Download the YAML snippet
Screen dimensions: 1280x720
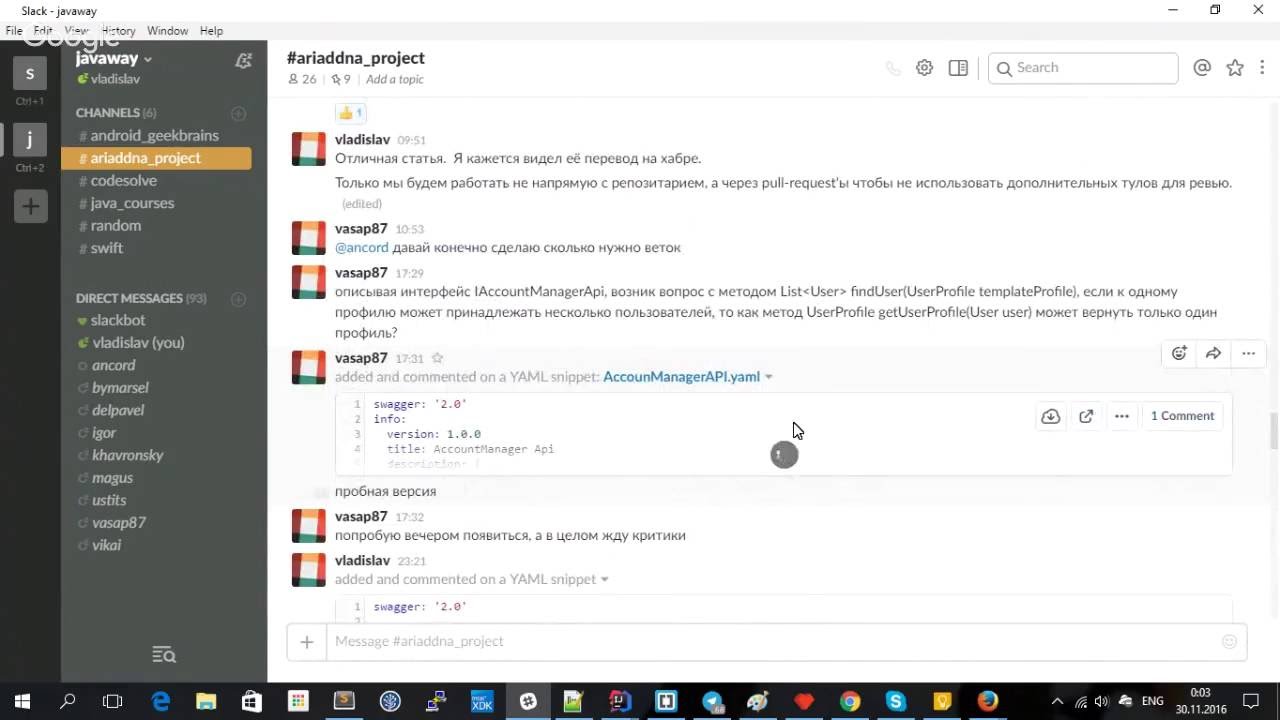pyautogui.click(x=1050, y=416)
